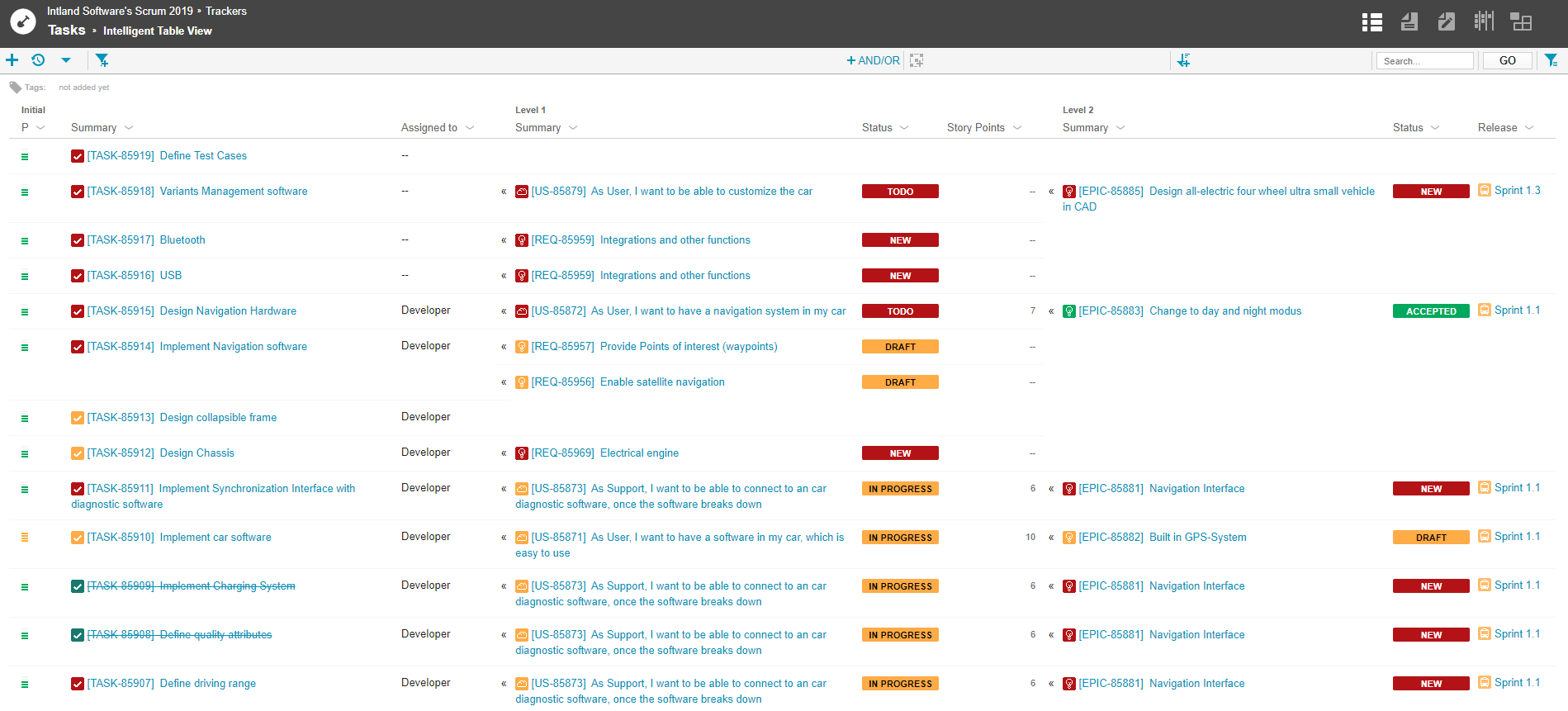Viewport: 1568px width, 711px height.
Task: Open dropdown arrow next to history icon
Action: coord(66,60)
